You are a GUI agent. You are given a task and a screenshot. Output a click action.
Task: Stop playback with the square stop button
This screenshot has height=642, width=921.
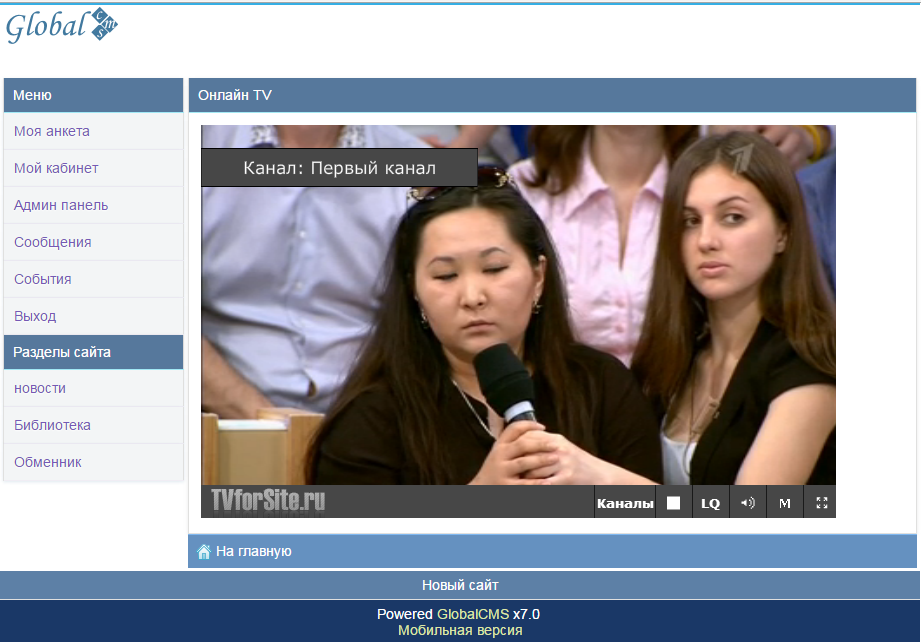point(673,503)
